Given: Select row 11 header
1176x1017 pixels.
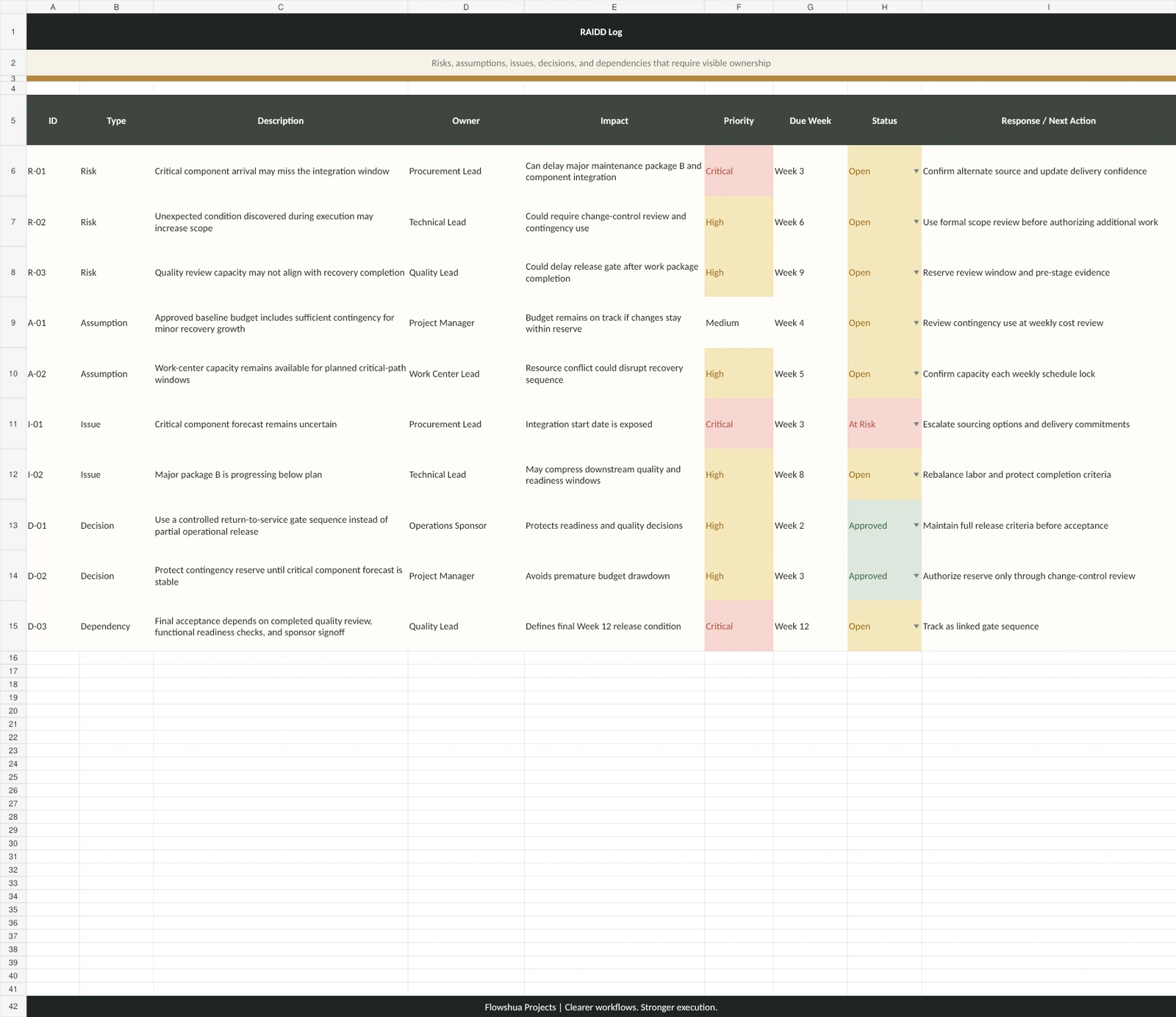Looking at the screenshot, I should [13, 424].
